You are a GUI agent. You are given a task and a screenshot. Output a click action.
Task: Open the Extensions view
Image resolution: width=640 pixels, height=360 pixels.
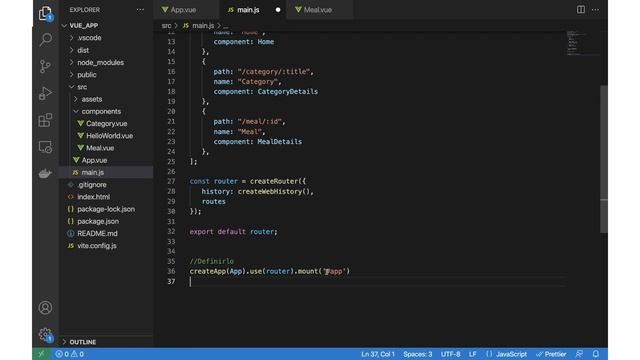click(45, 120)
